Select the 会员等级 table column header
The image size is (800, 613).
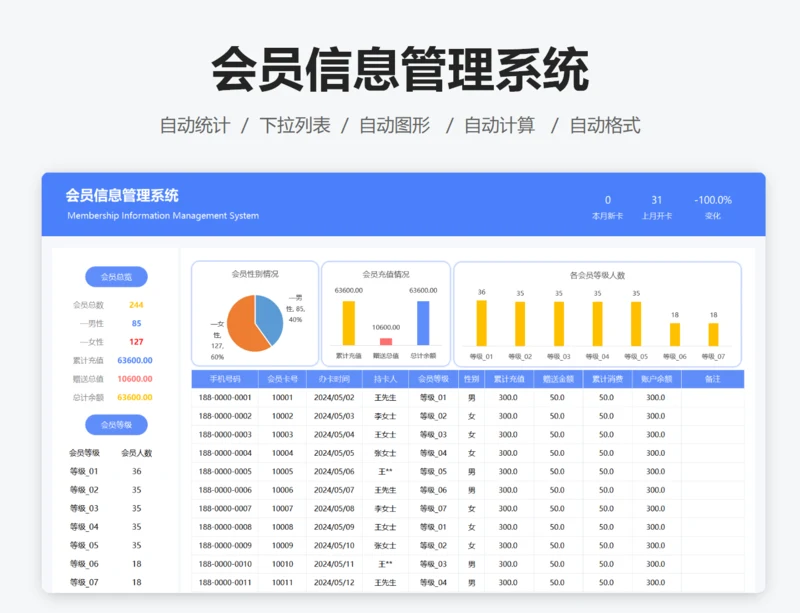point(433,379)
